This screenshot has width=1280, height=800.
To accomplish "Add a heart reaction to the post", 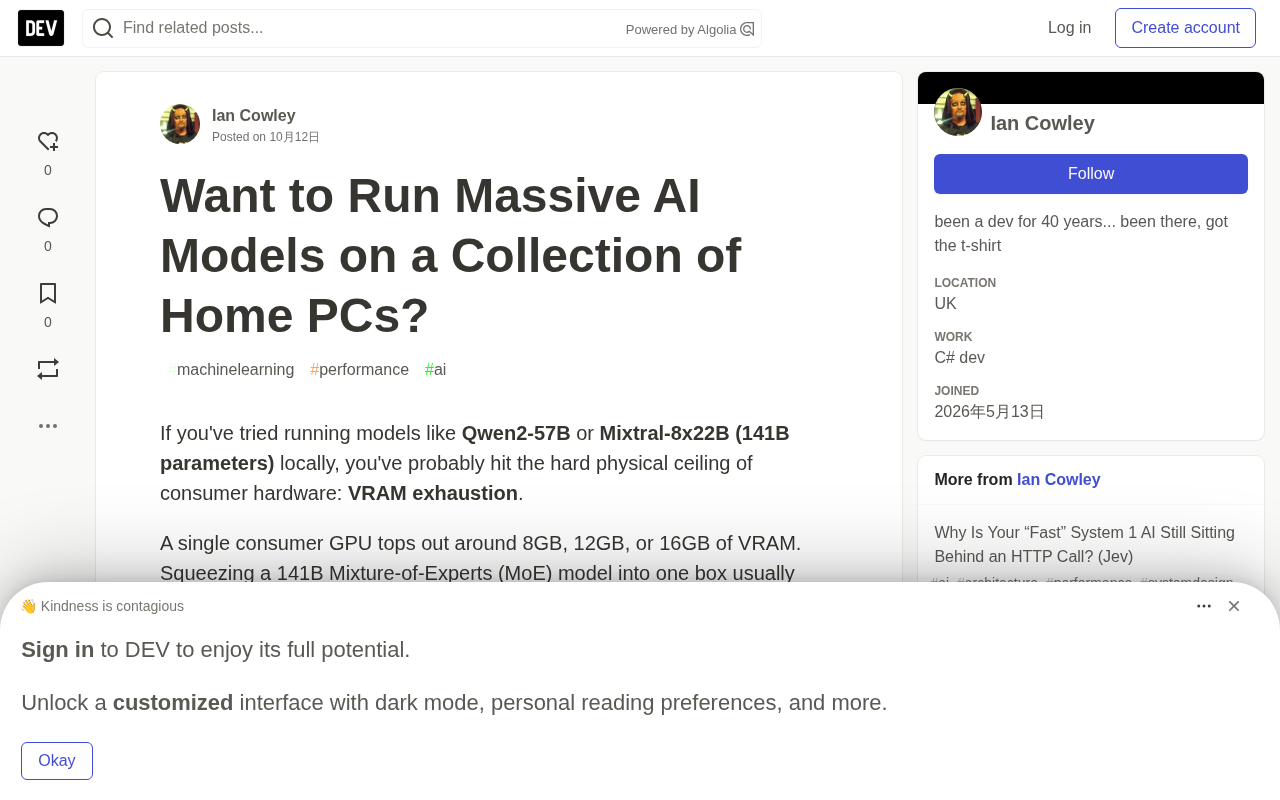I will pos(48,142).
